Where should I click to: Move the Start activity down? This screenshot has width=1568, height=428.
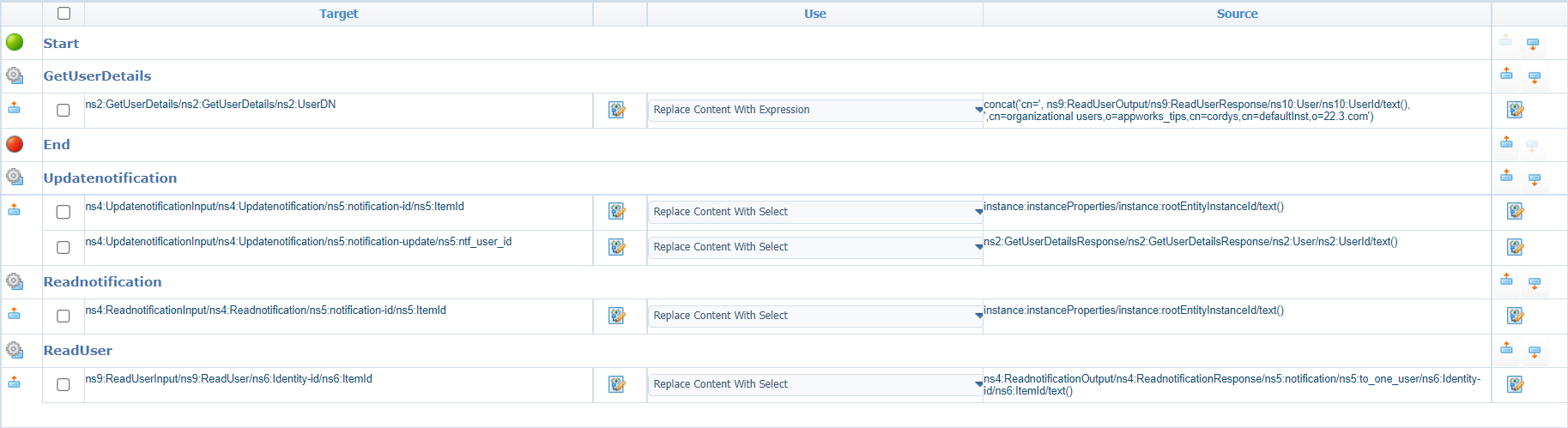click(x=1533, y=44)
